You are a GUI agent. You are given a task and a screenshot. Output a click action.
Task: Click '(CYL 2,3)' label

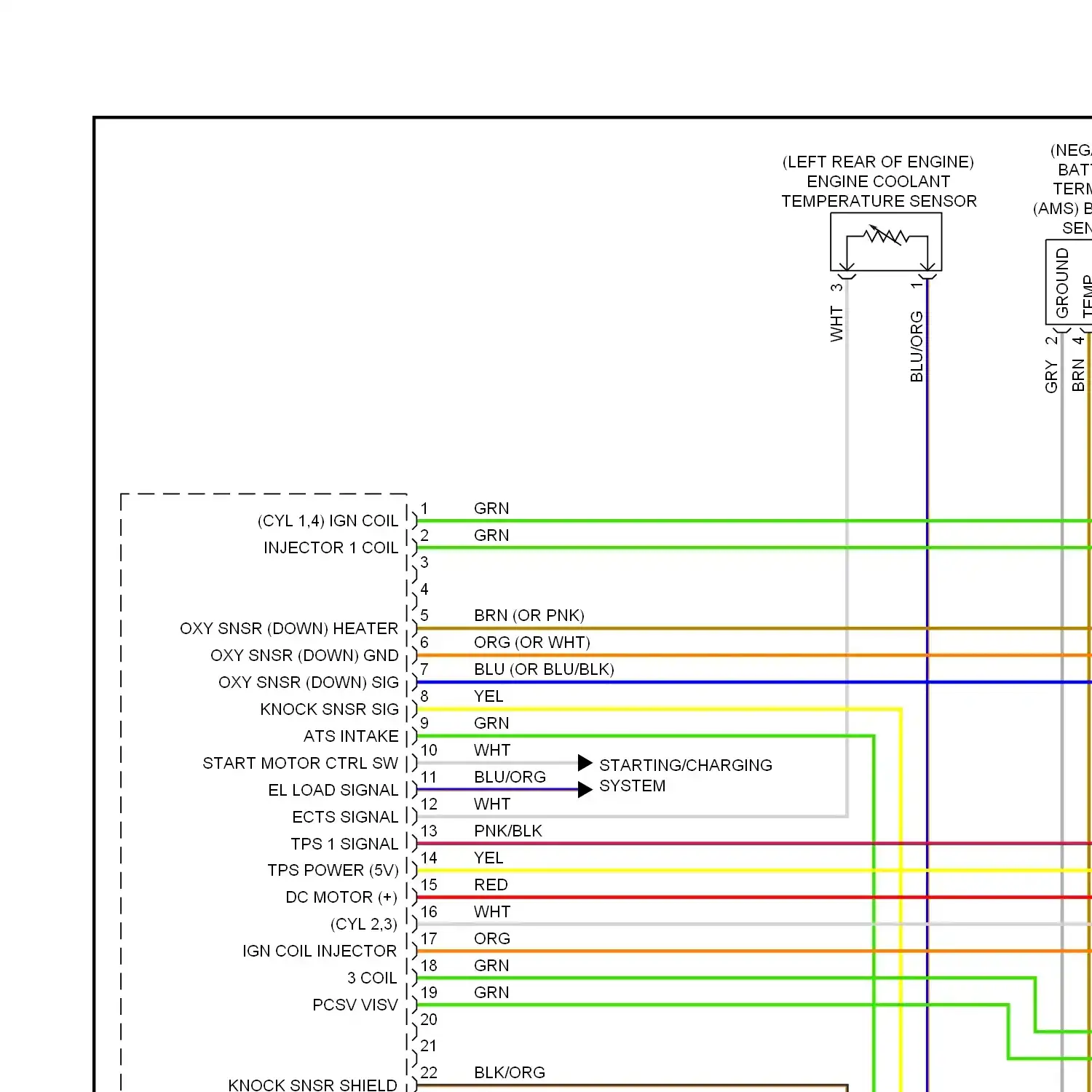click(364, 925)
